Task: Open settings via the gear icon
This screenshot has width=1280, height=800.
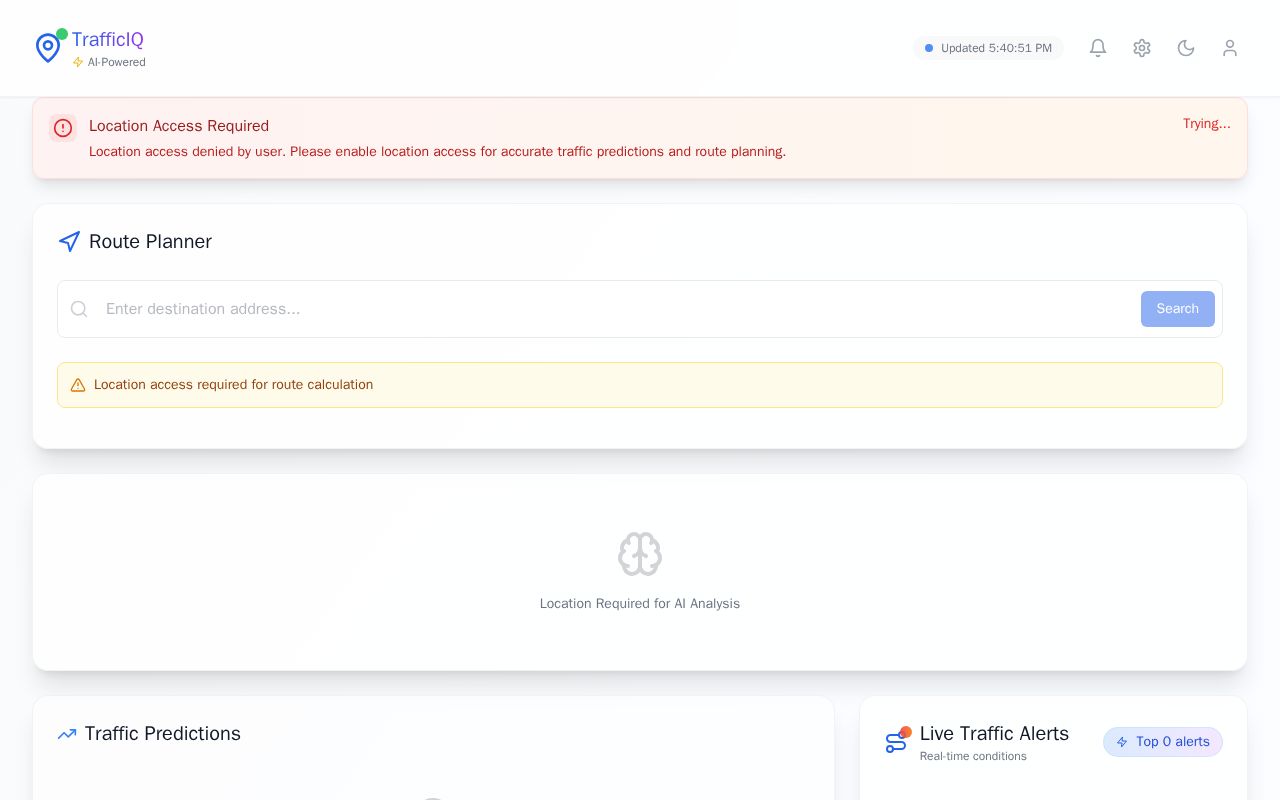Action: pos(1142,48)
